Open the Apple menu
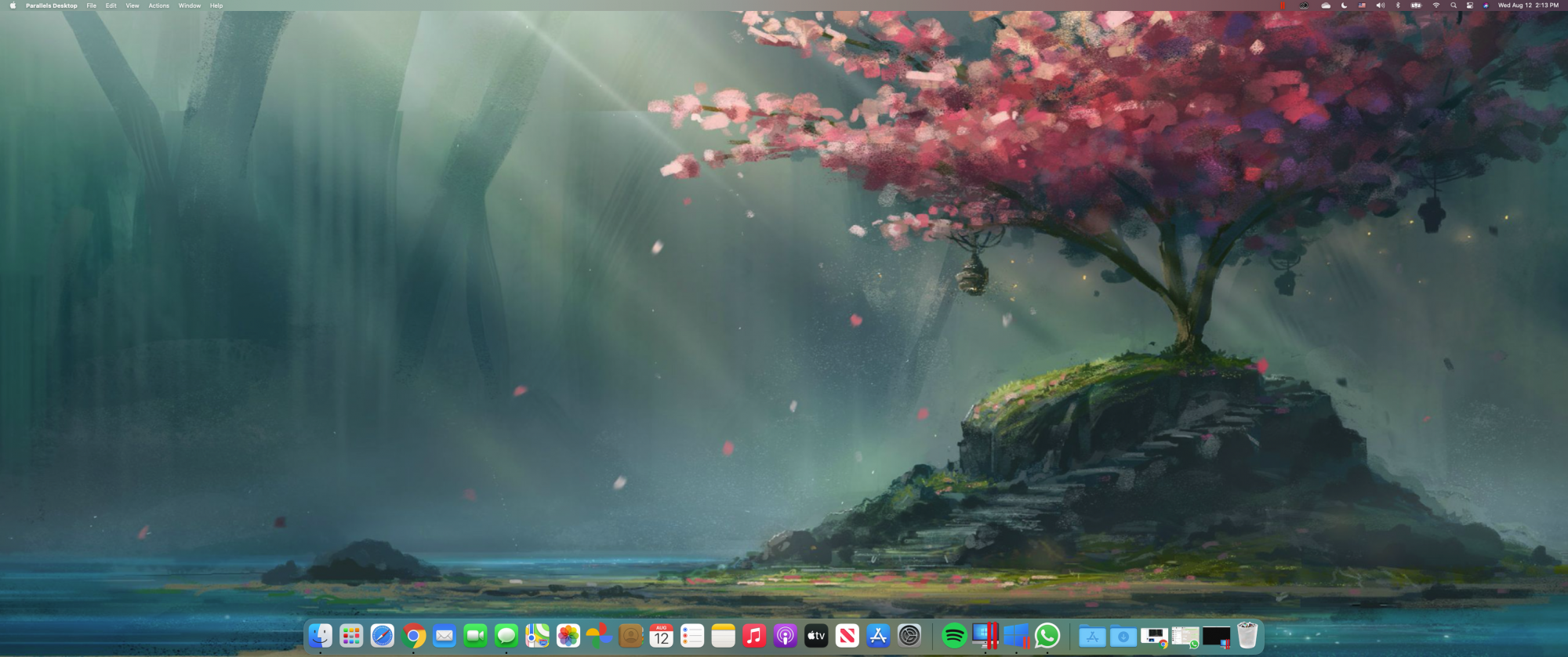 point(13,5)
